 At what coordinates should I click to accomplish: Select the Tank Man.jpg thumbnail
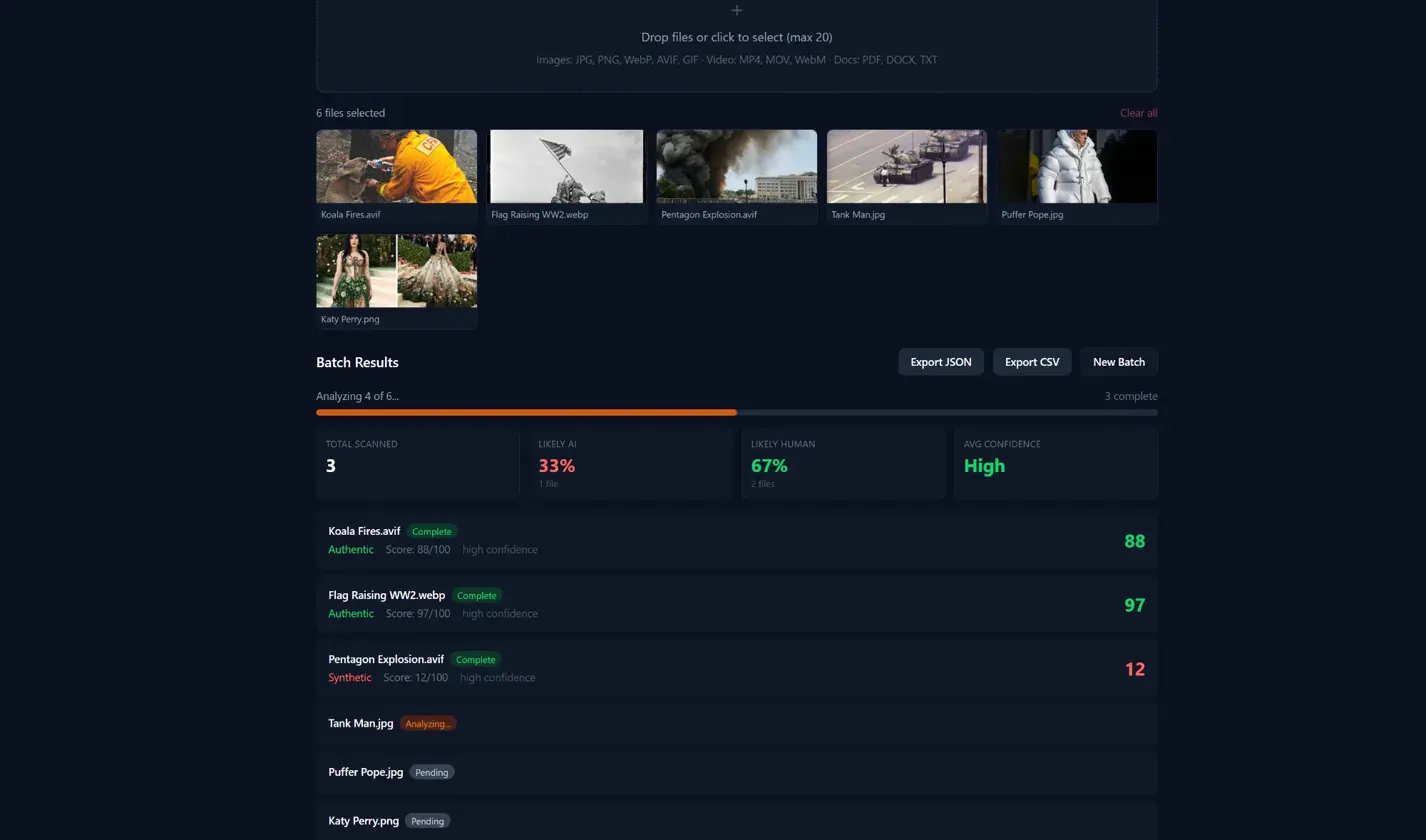pos(907,177)
